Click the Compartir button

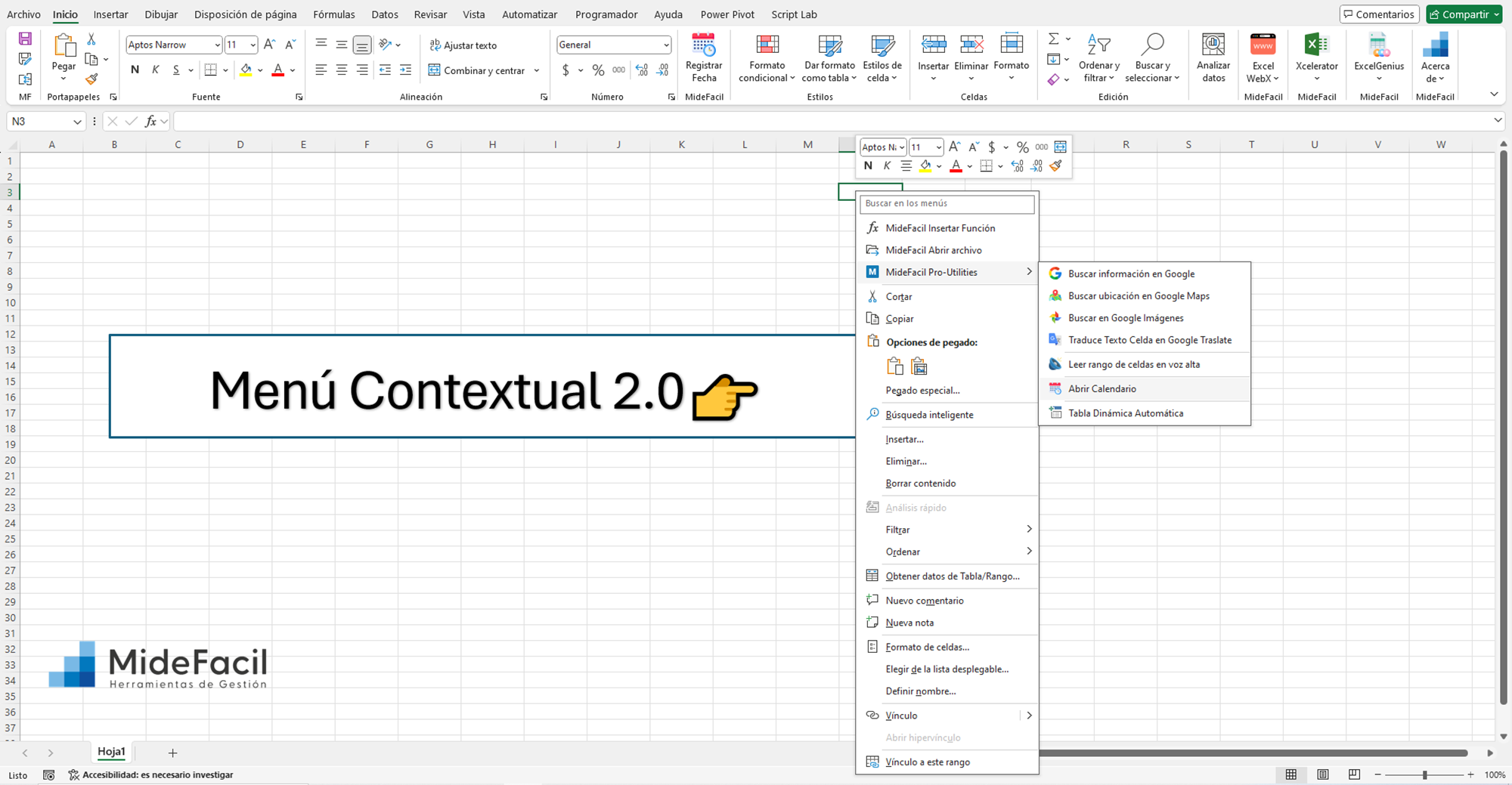tap(1464, 14)
